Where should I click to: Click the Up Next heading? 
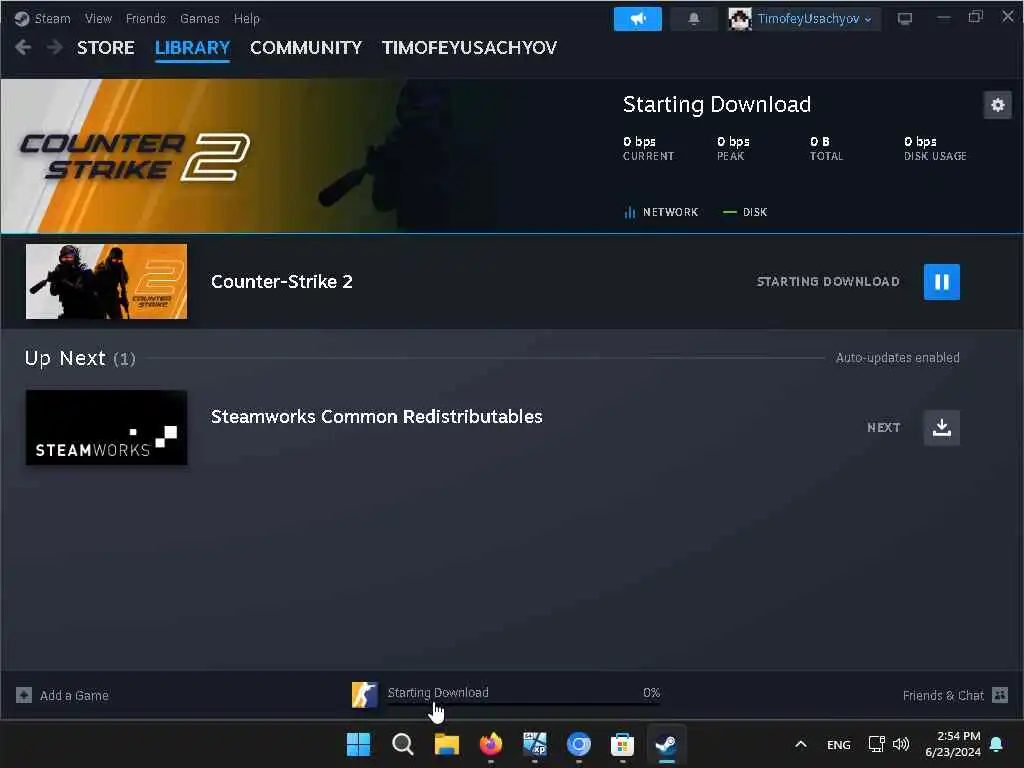click(65, 358)
